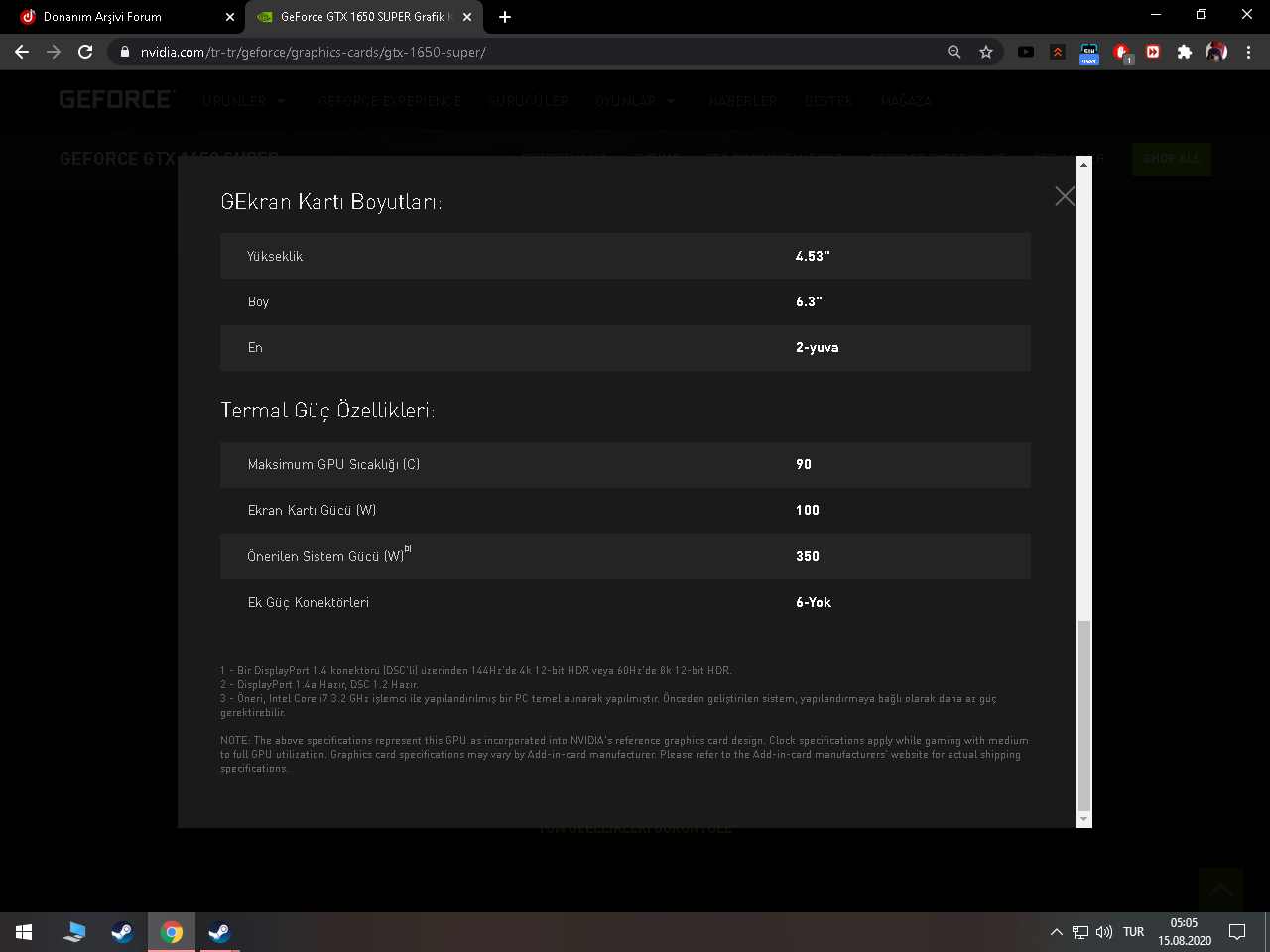The height and width of the screenshot is (952, 1270).
Task: Select the Yükseklik value 4.53"
Action: [x=813, y=256]
